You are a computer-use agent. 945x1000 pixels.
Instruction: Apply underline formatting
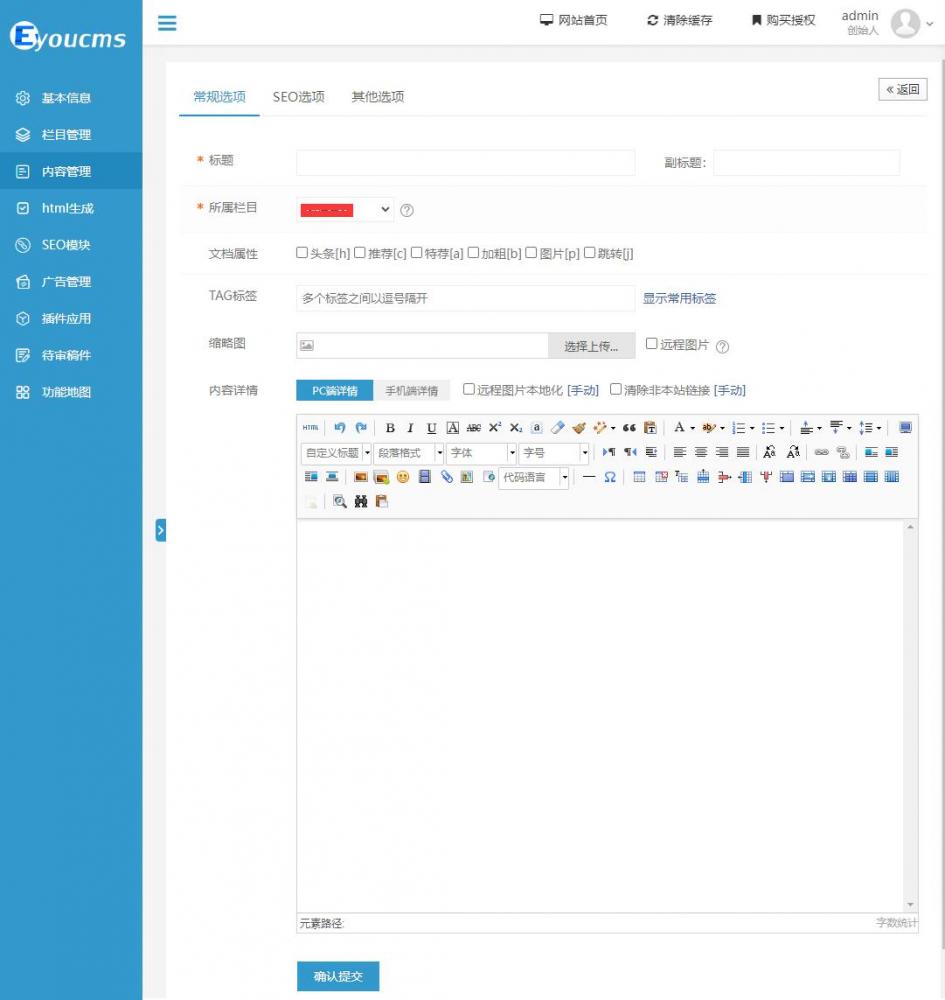(432, 428)
